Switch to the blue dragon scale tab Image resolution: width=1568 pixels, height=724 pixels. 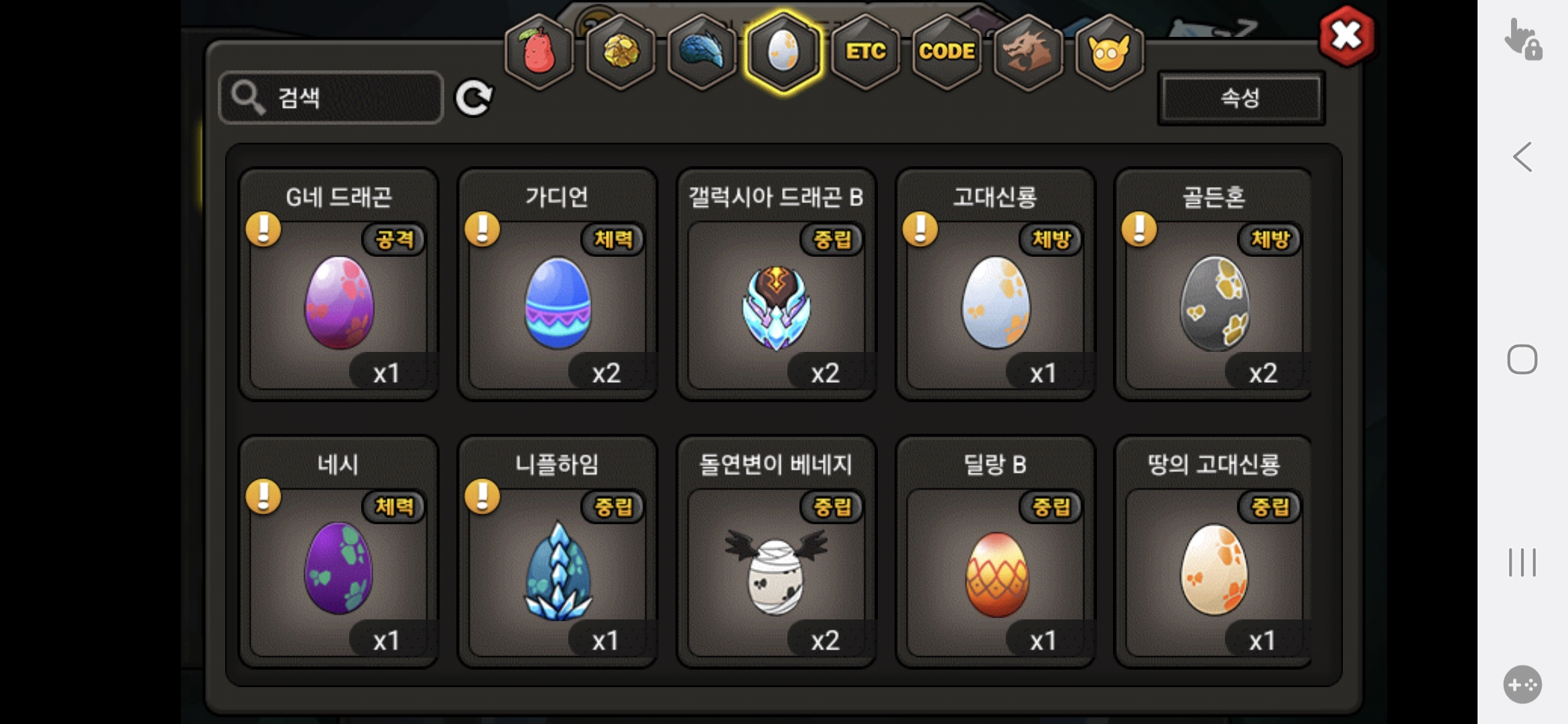(x=702, y=52)
